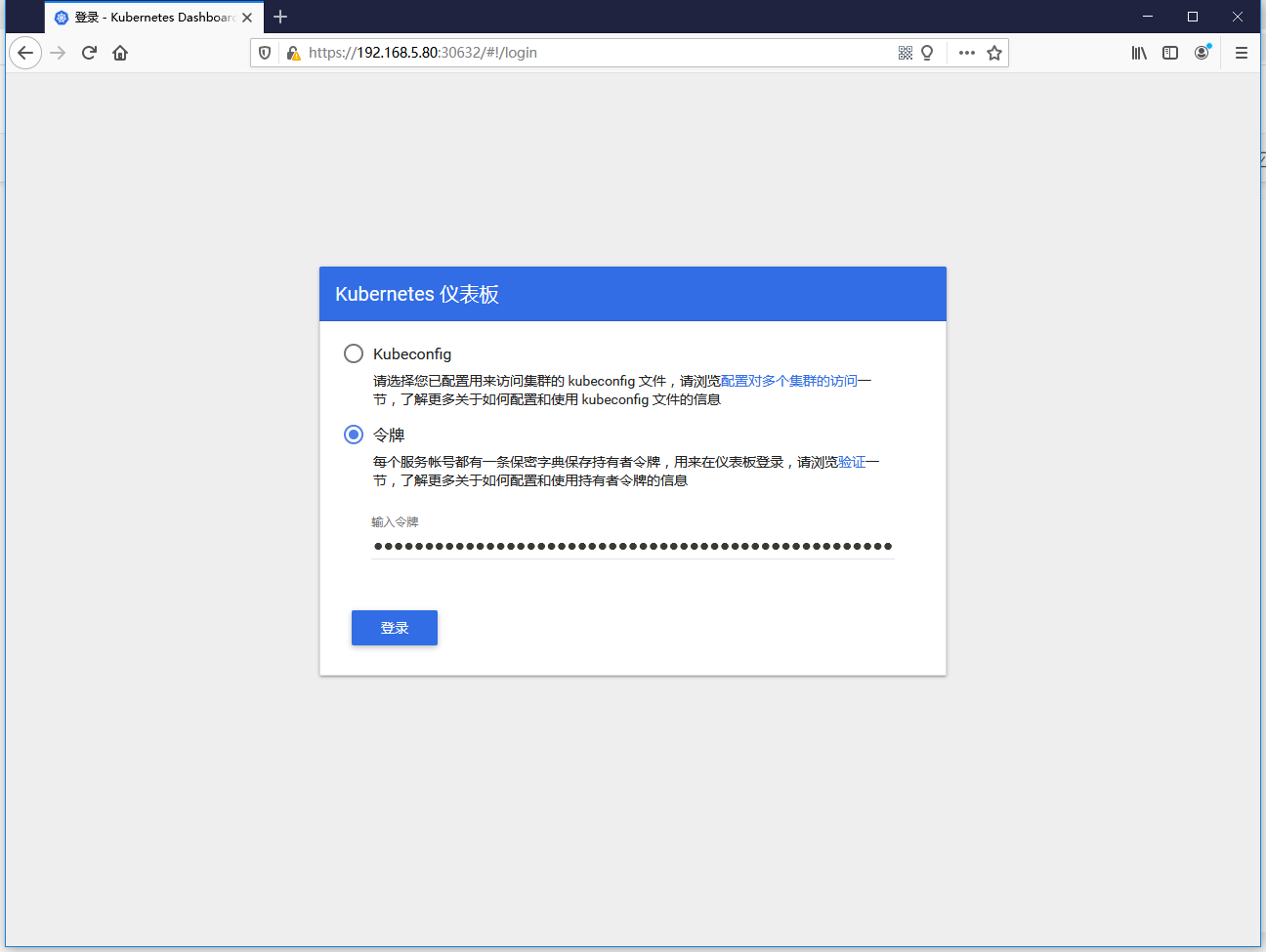Open the hamburger application menu
This screenshot has width=1266, height=952.
[x=1242, y=53]
